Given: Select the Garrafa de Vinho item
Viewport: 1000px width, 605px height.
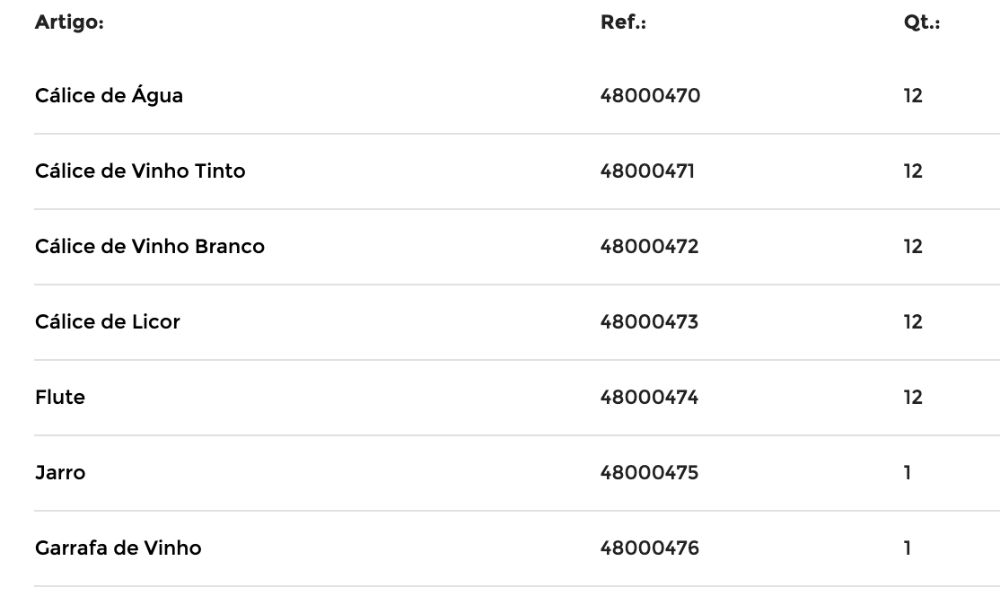Looking at the screenshot, I should click(x=118, y=548).
